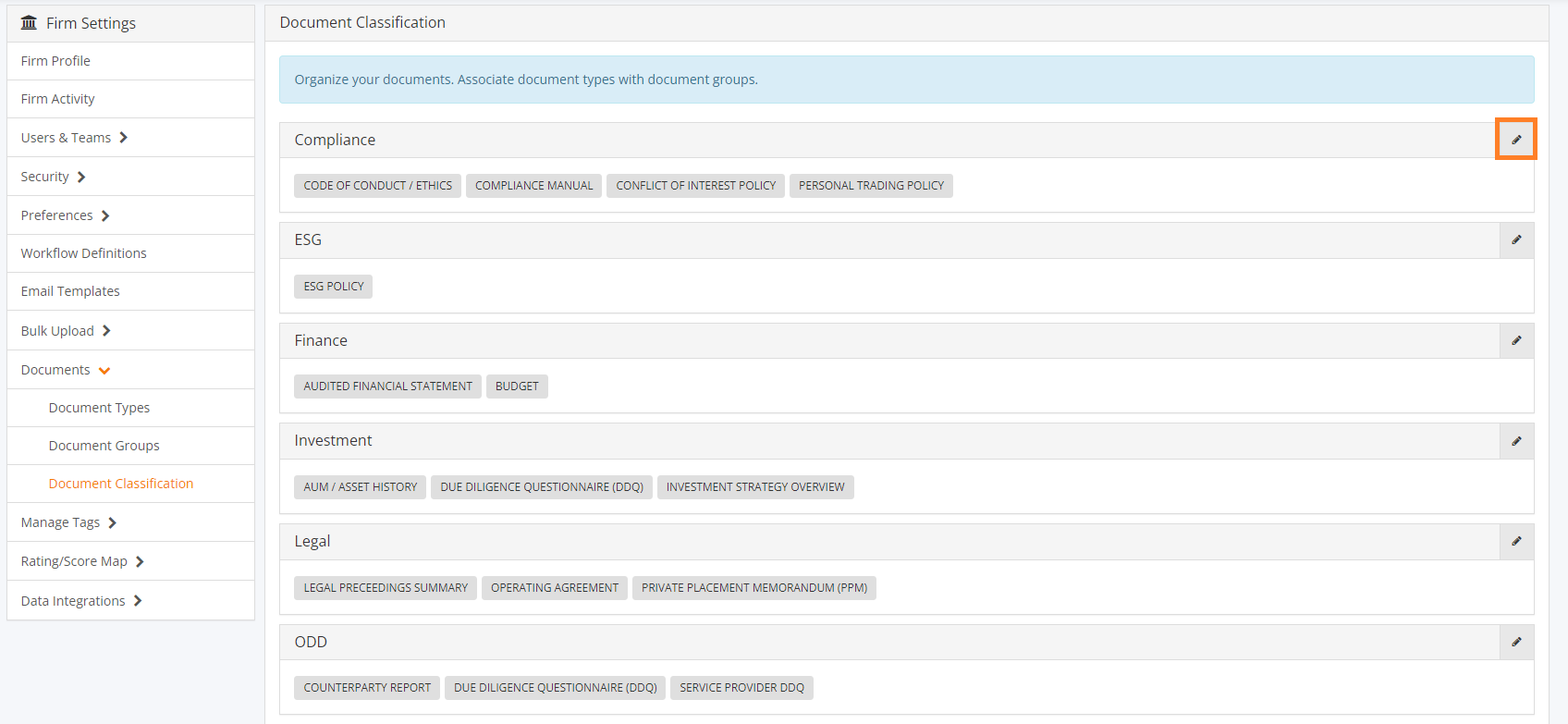Click the Investment Strategy Overview tag

pos(755,487)
